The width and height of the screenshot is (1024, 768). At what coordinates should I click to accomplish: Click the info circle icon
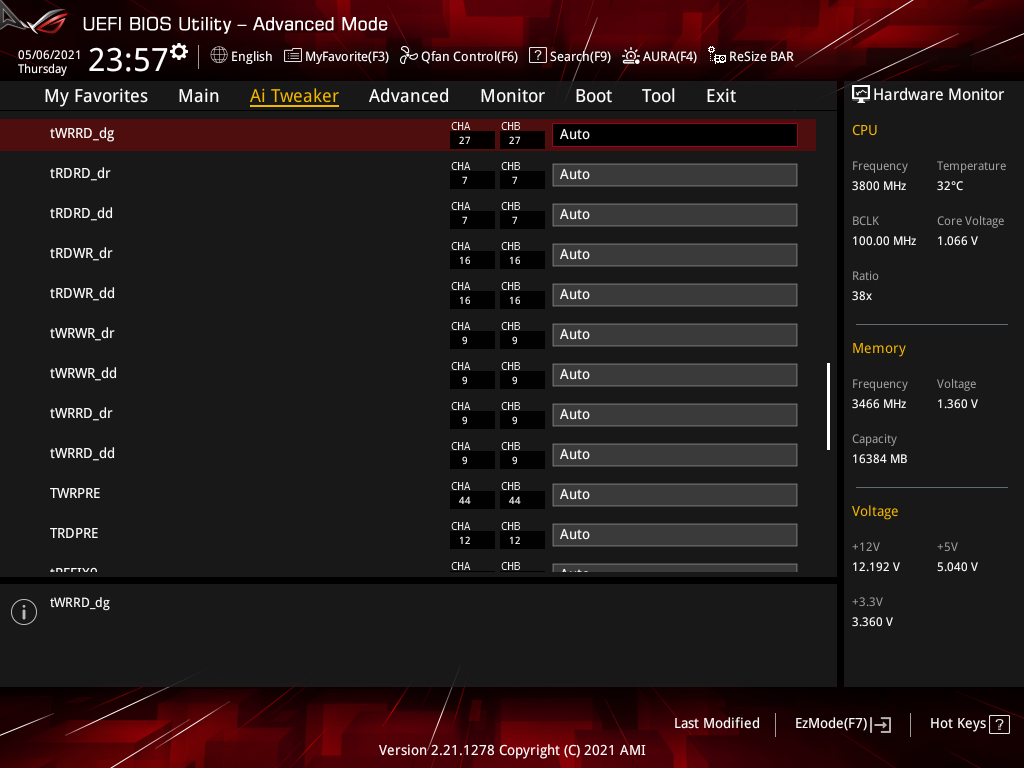tap(24, 612)
